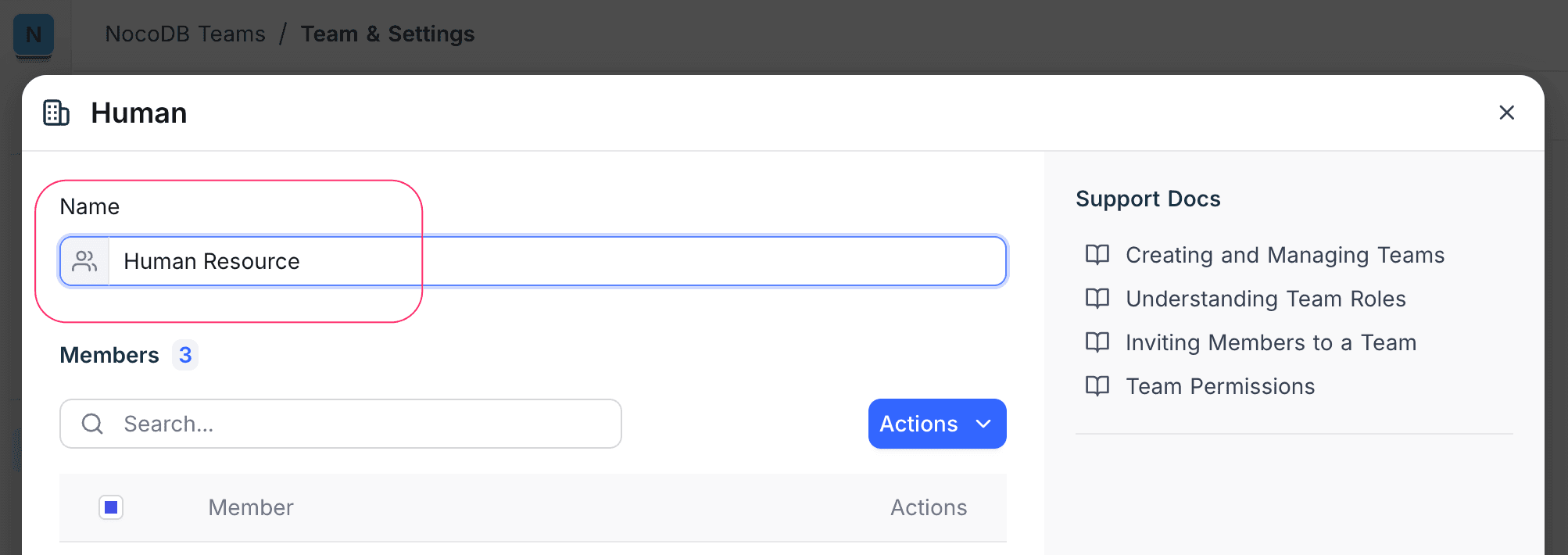Open Understanding Team Roles doc
Image resolution: width=1568 pixels, height=555 pixels.
coord(1265,299)
